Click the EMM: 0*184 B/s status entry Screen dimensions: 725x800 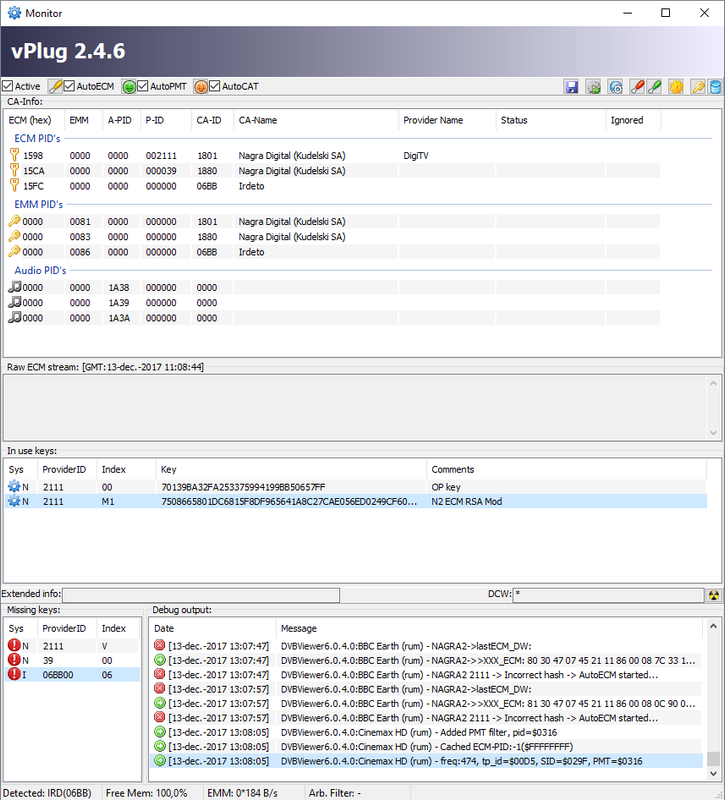[242, 793]
